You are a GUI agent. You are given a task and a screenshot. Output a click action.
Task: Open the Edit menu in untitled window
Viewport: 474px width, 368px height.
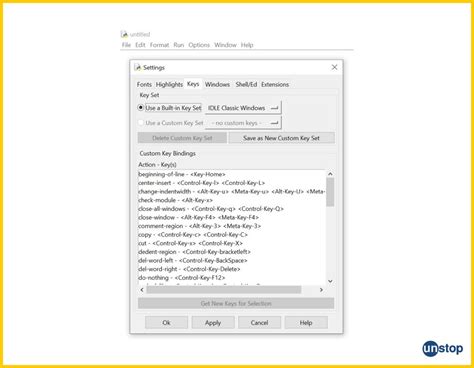pyautogui.click(x=140, y=45)
